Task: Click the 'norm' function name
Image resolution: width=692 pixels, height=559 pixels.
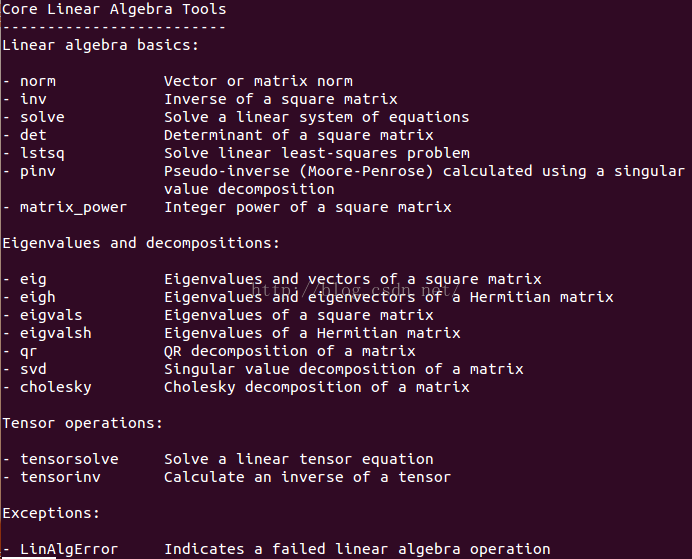Action: pyautogui.click(x=38, y=82)
